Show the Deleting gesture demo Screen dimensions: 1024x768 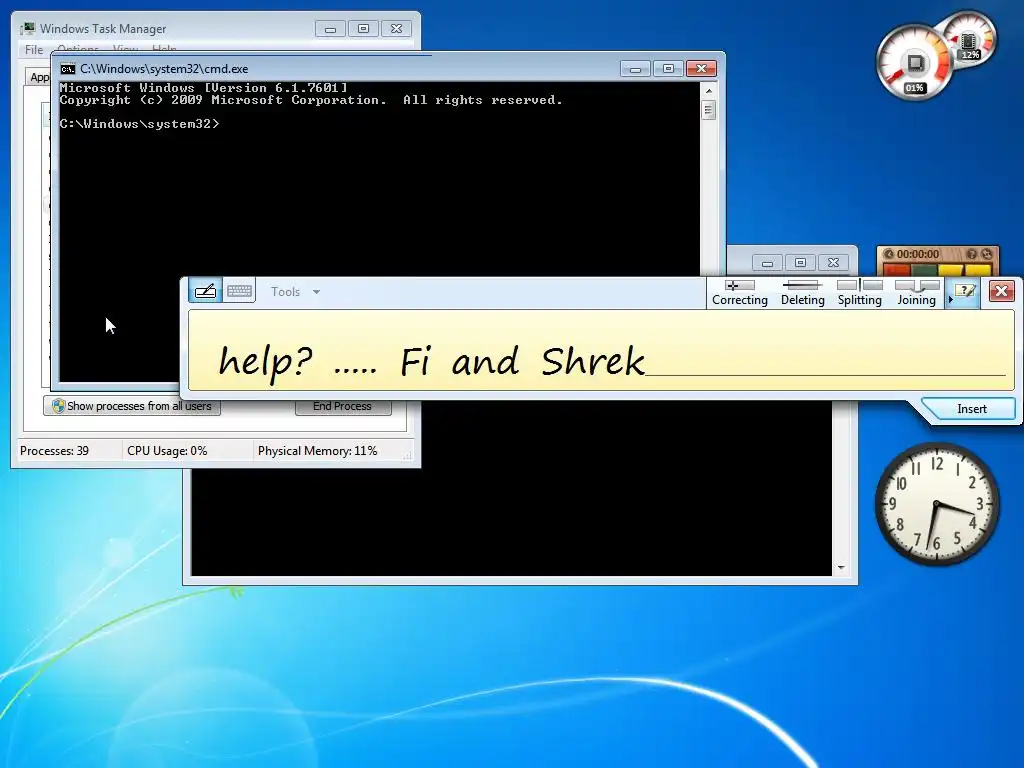(803, 293)
